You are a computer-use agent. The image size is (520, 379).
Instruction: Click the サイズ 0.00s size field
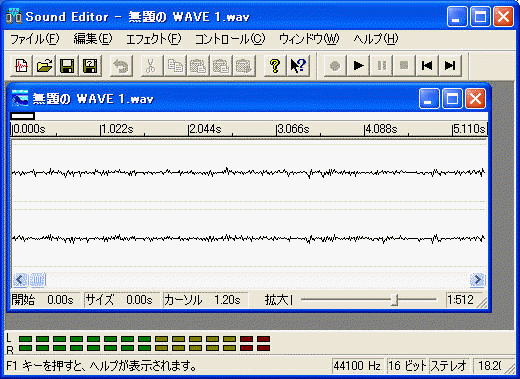(x=122, y=300)
